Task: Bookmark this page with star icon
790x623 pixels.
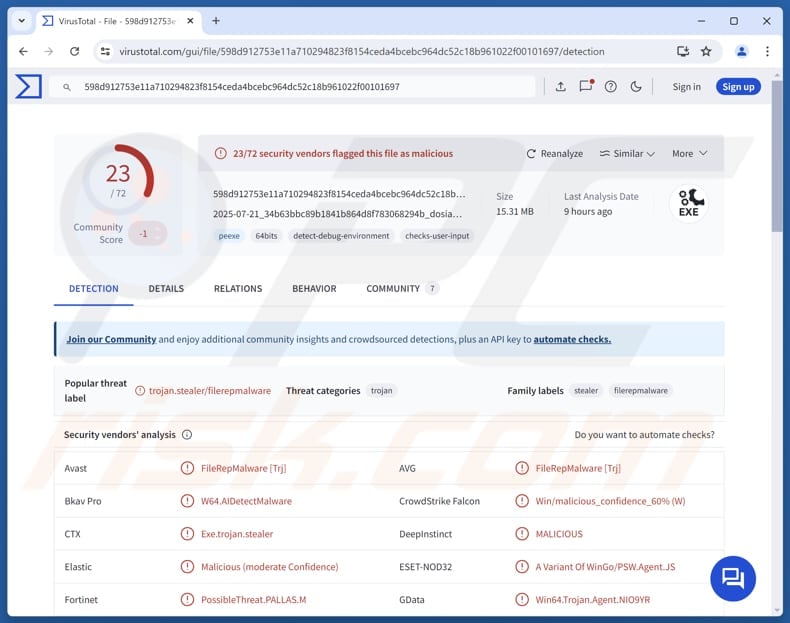Action: coord(706,51)
